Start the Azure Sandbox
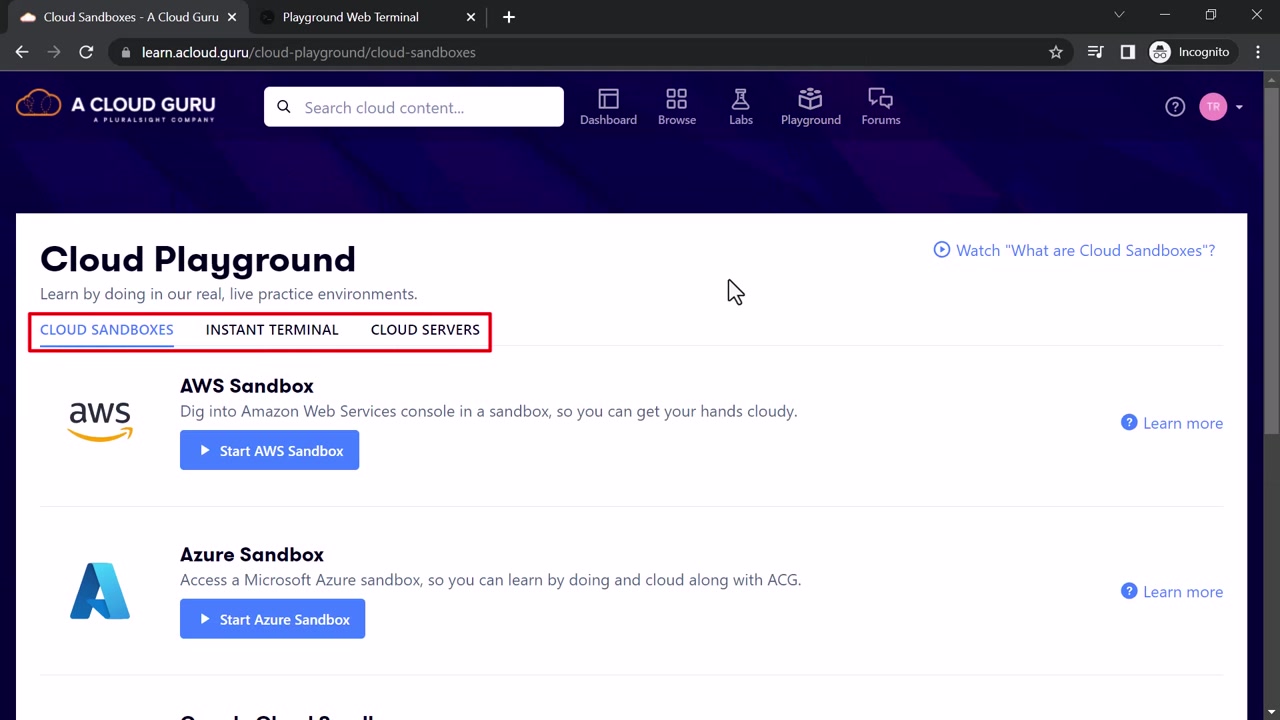 [x=272, y=620]
